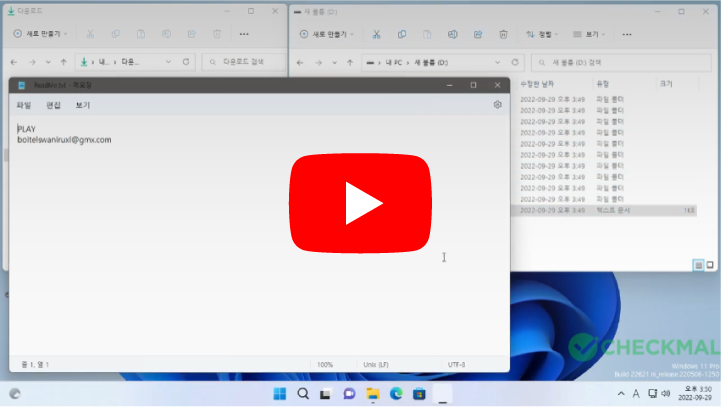Expand recent locations in D drive window
Viewport: 721px width, 407px height.
334,63
